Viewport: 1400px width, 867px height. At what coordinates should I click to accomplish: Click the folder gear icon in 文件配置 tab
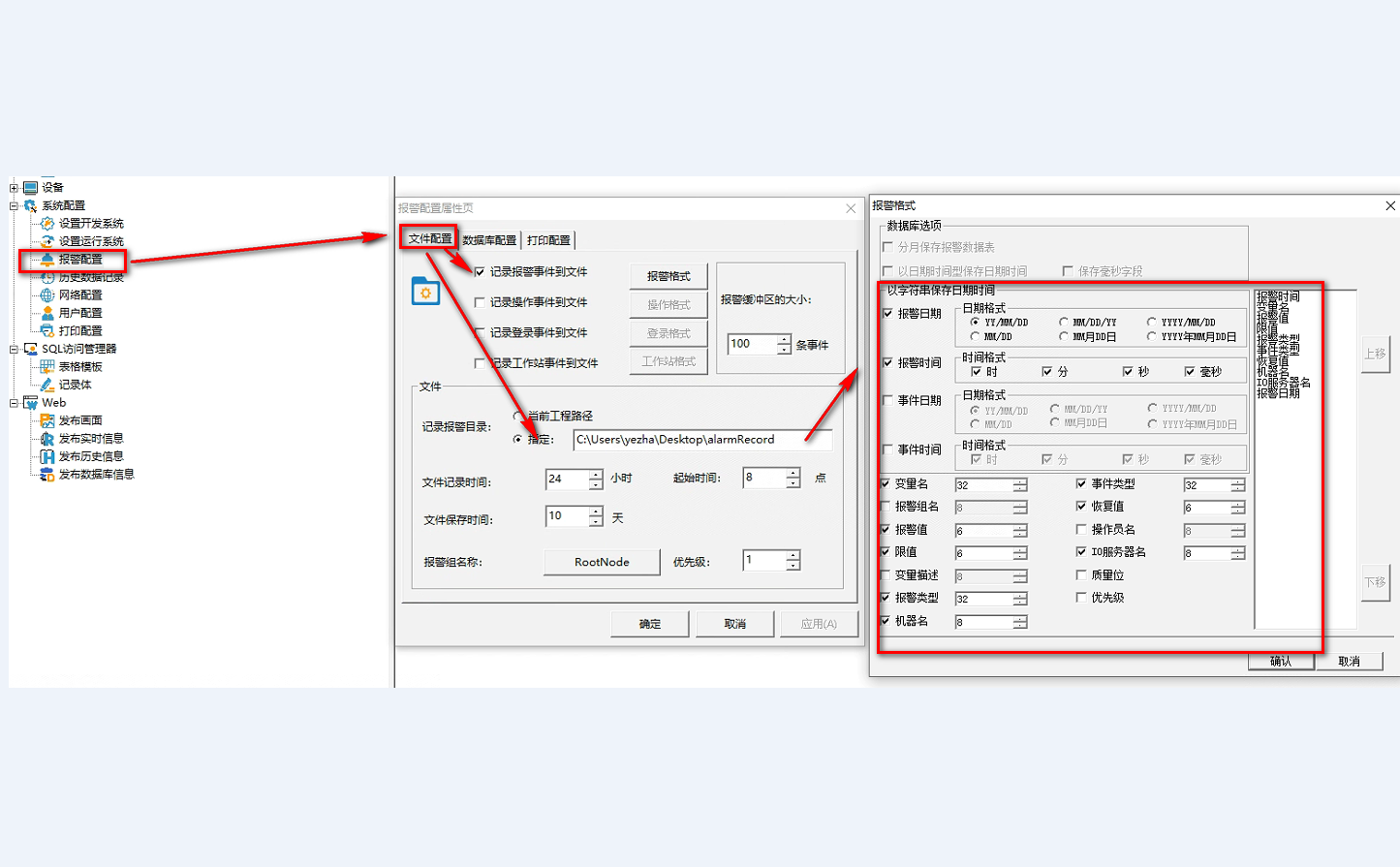tap(425, 291)
